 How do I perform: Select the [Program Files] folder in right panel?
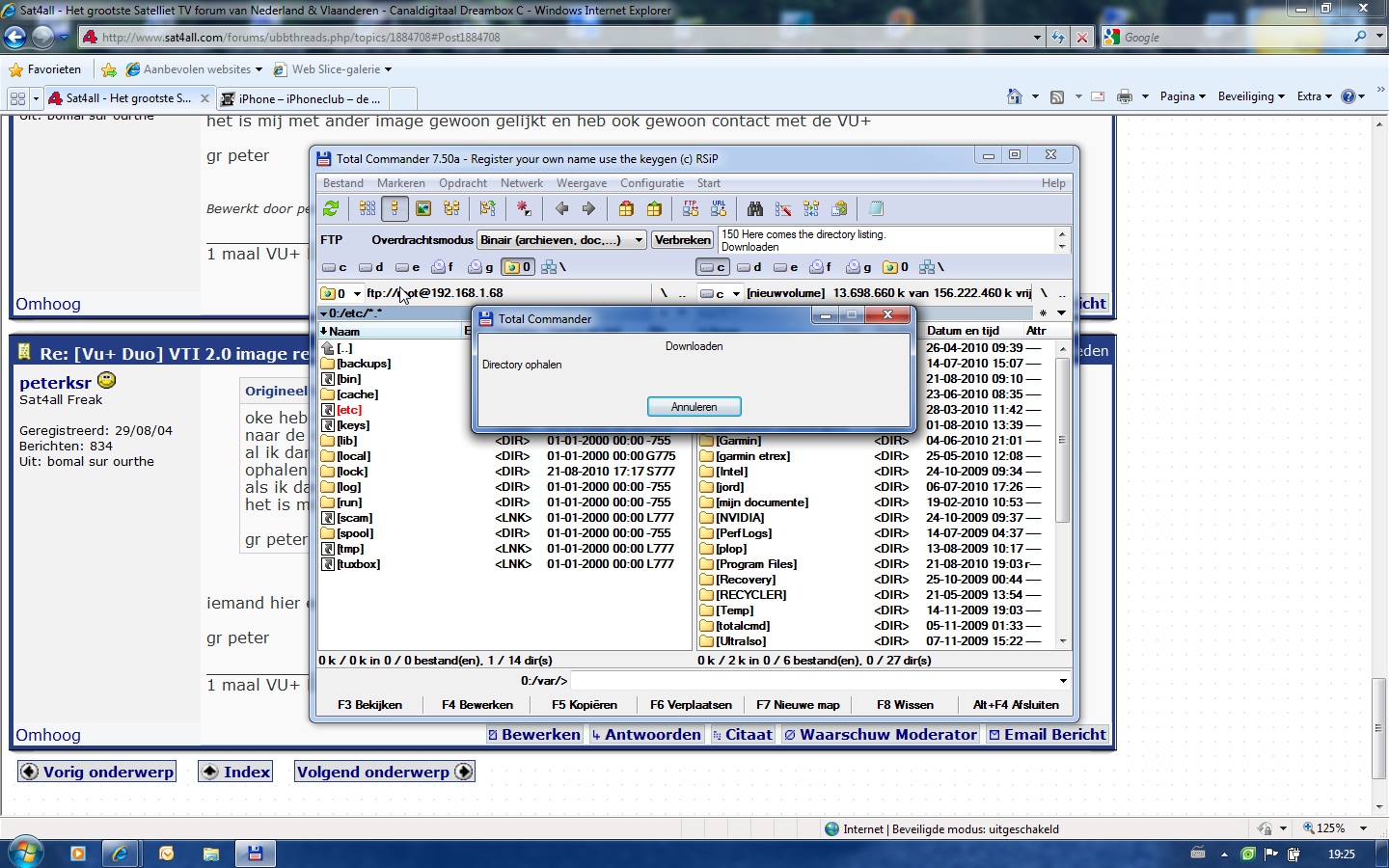click(756, 564)
